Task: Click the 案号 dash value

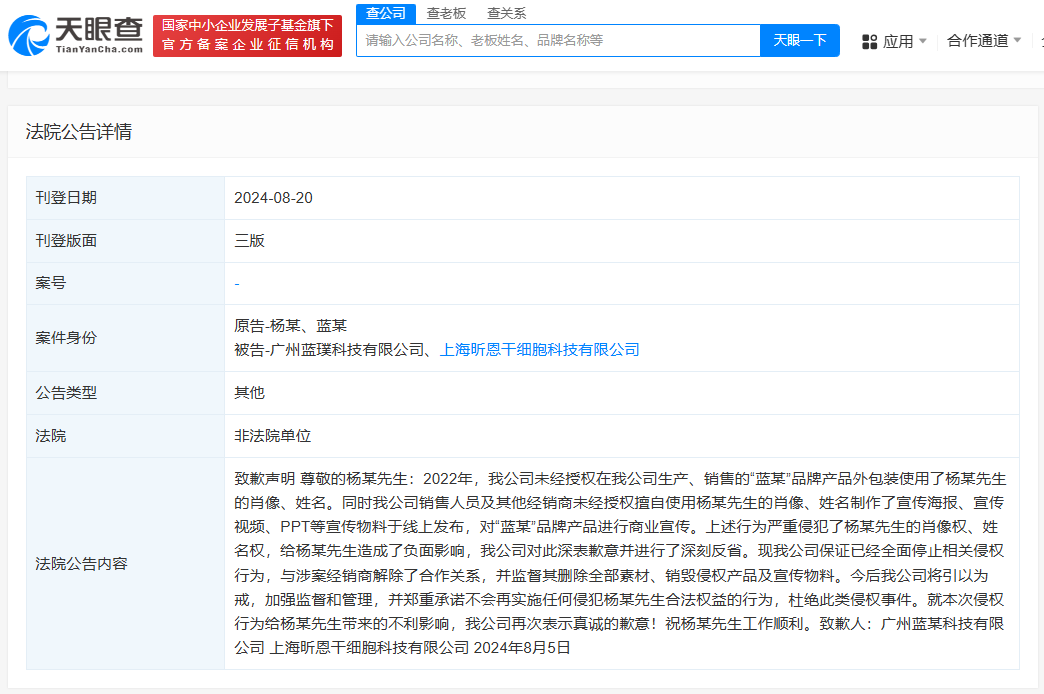Action: (x=236, y=284)
